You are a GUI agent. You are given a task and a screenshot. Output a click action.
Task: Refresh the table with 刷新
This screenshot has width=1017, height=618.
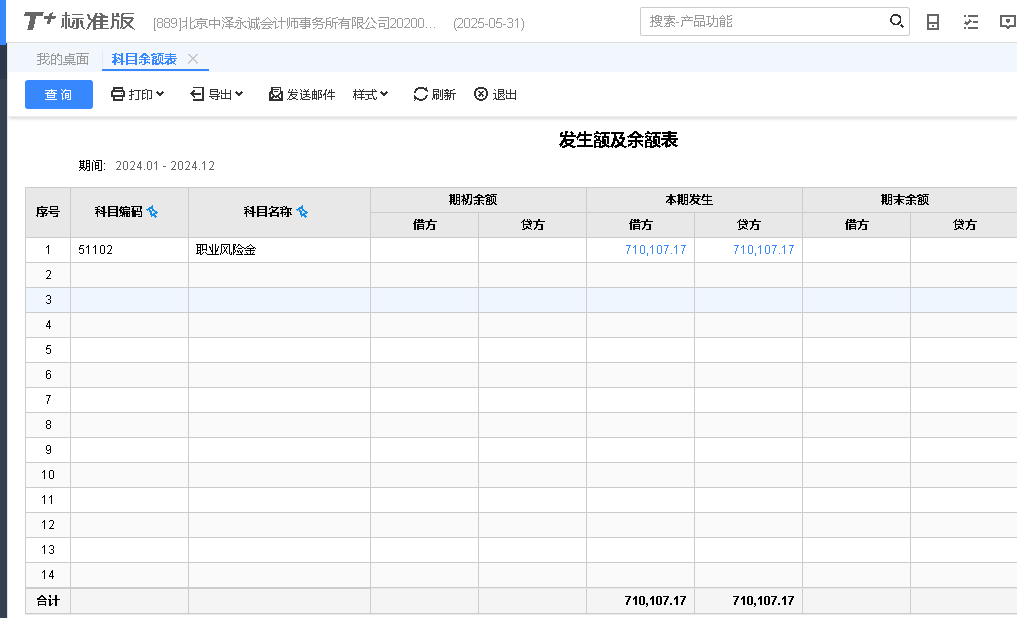tap(435, 94)
